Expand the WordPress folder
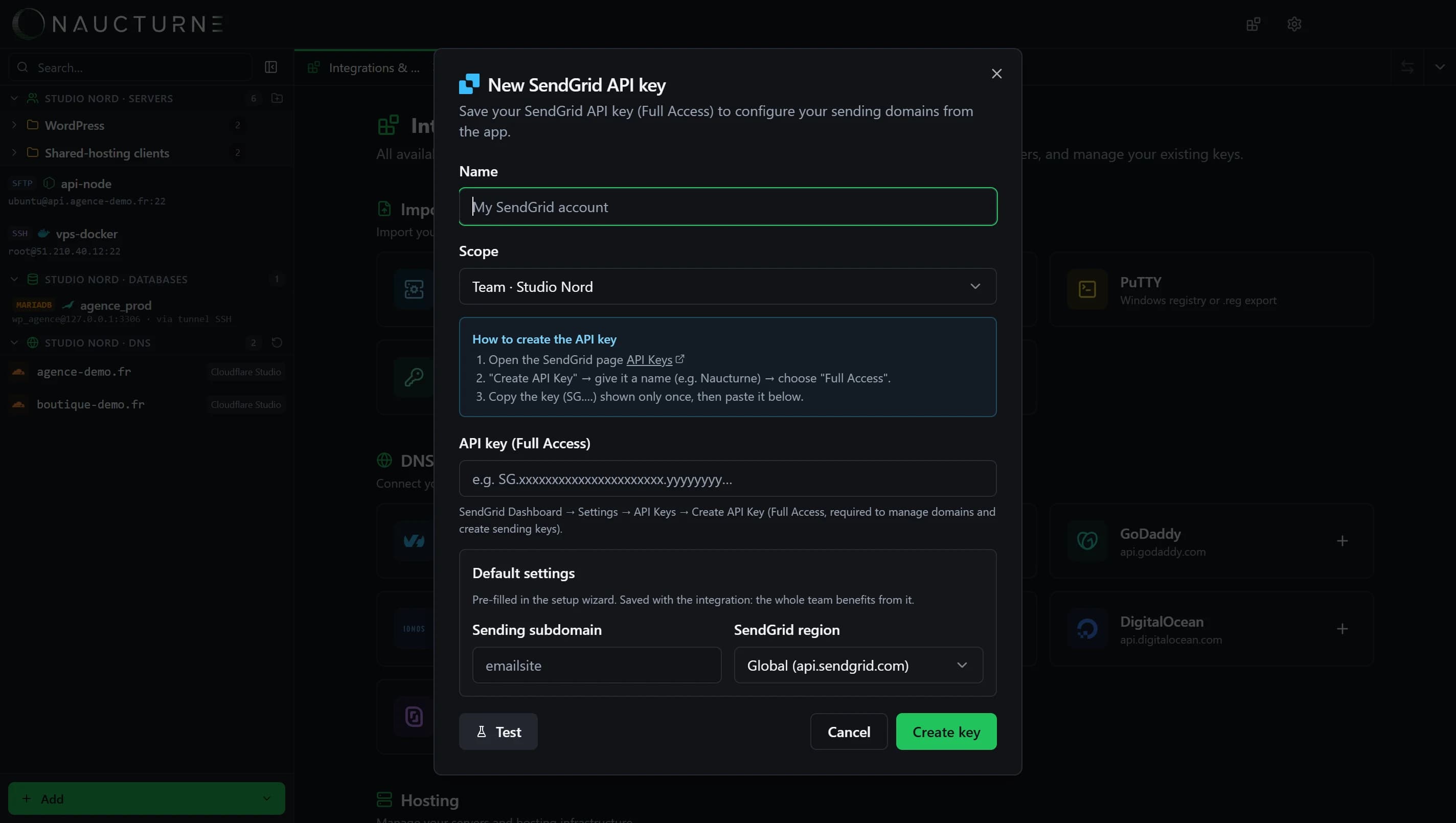This screenshot has width=1456, height=823. [x=14, y=125]
